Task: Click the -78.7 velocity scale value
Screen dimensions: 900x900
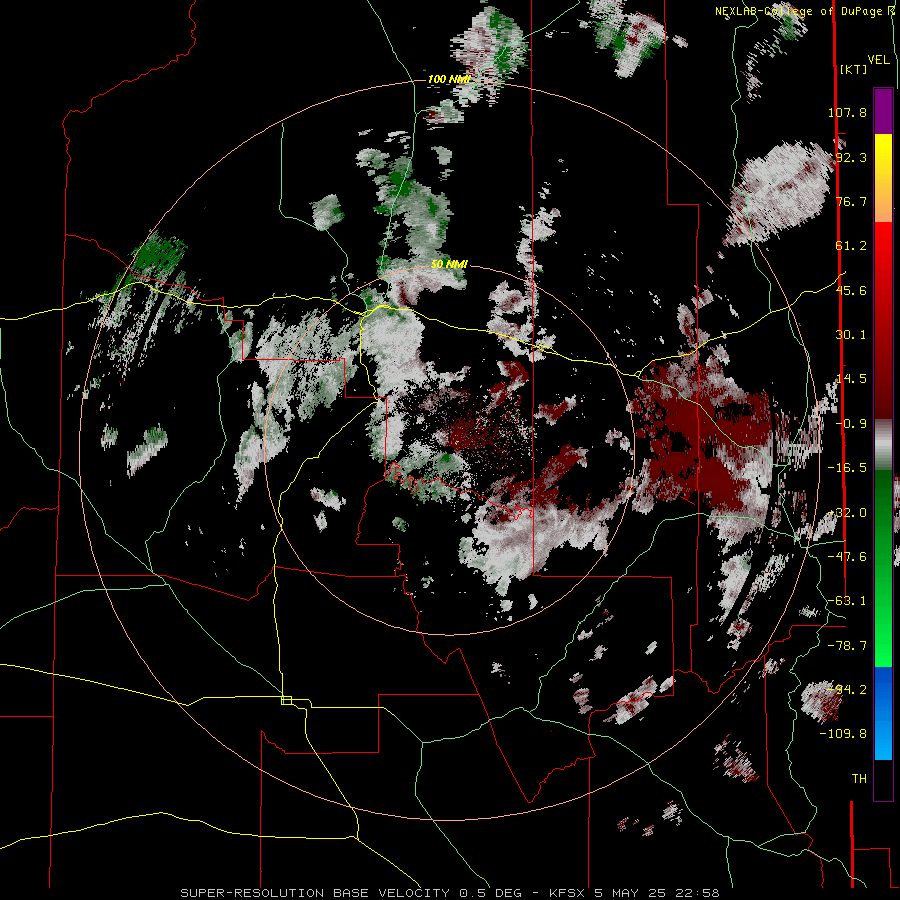Action: point(847,646)
